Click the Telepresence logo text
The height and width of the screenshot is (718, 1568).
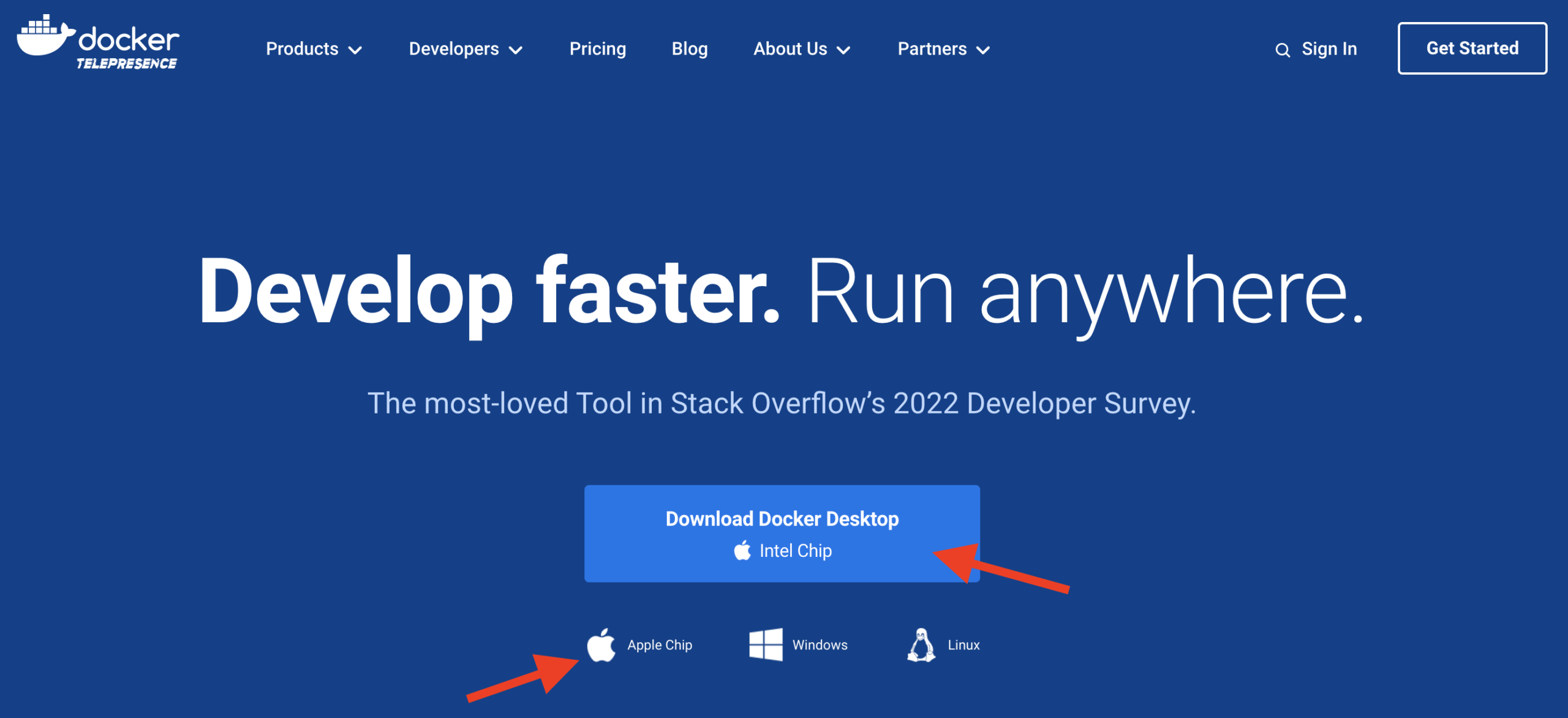pyautogui.click(x=127, y=64)
